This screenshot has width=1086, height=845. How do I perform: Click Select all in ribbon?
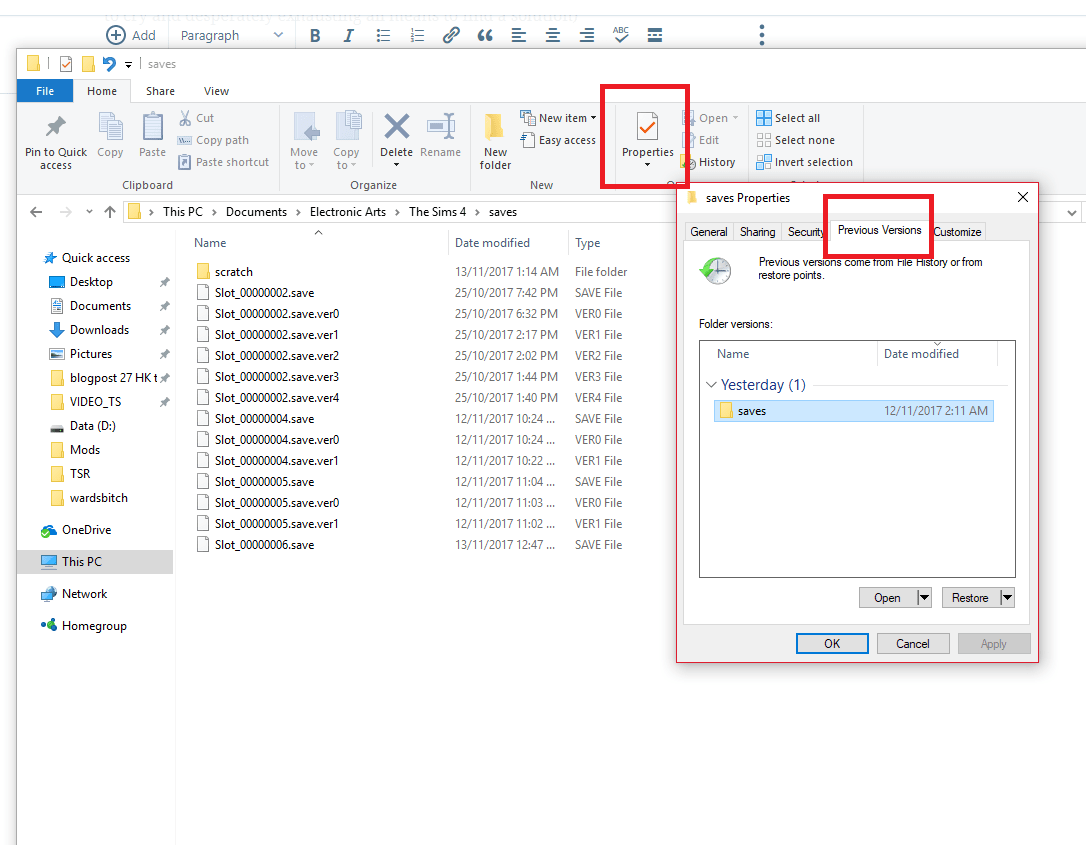pos(788,118)
